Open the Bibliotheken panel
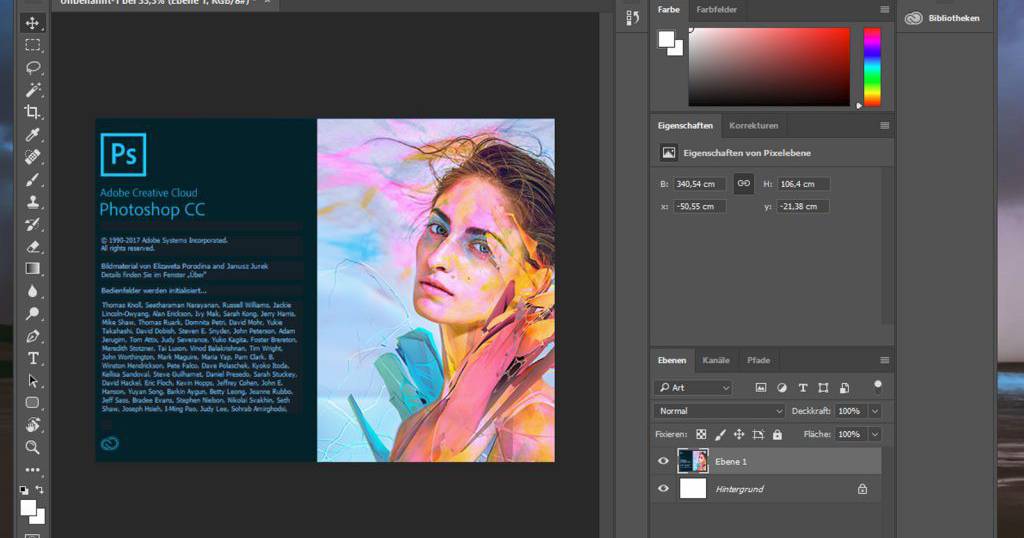 [x=942, y=18]
